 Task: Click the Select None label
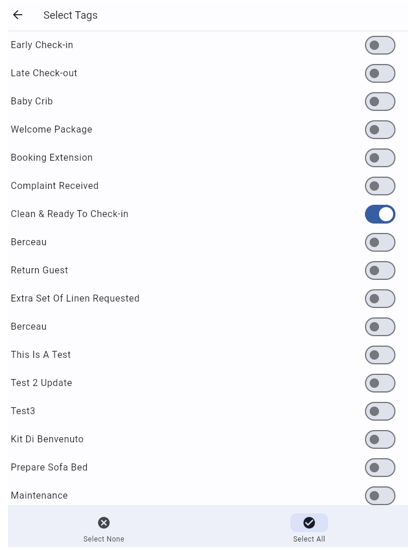[x=103, y=539]
